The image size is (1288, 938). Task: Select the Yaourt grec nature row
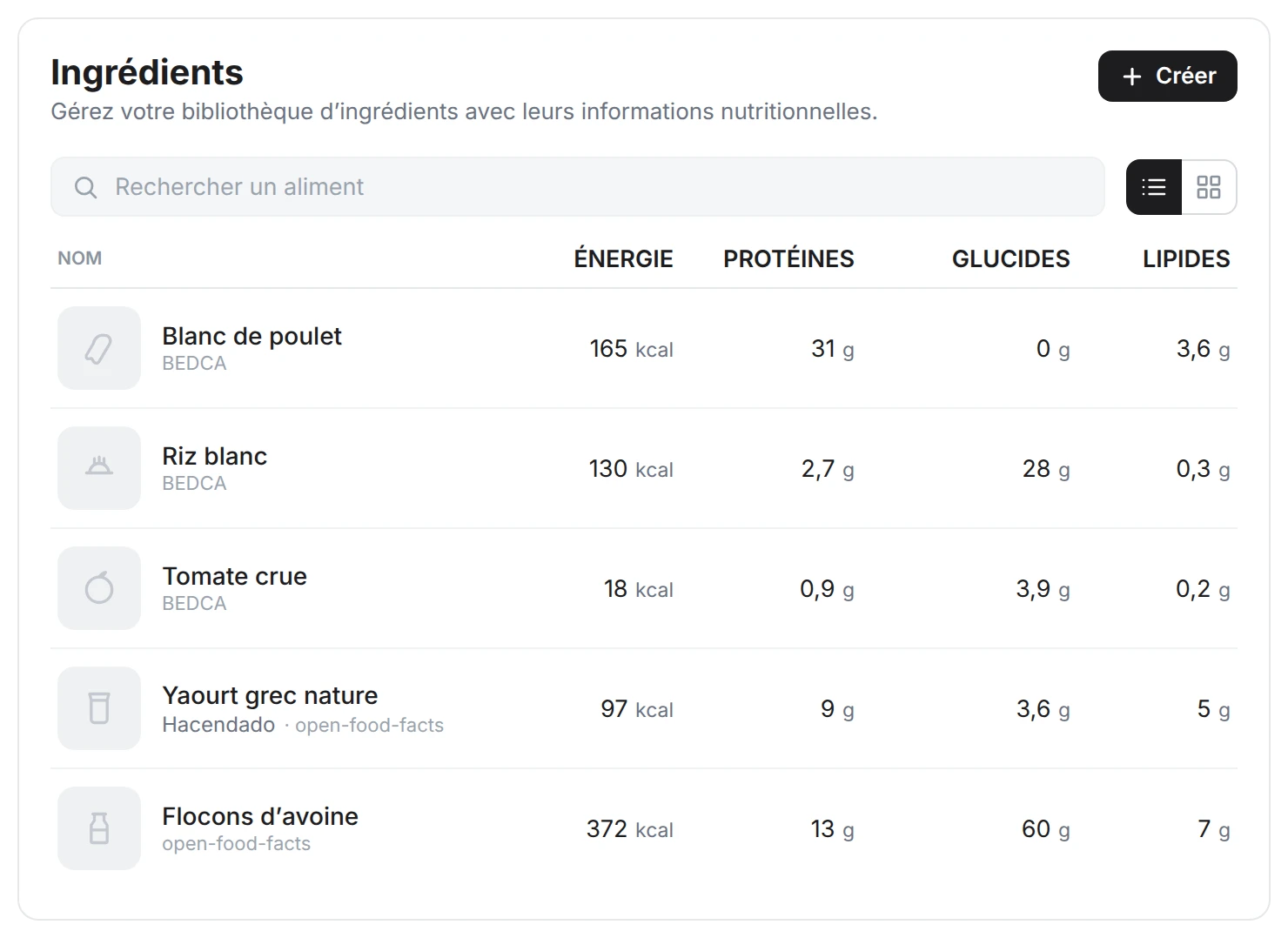(644, 708)
